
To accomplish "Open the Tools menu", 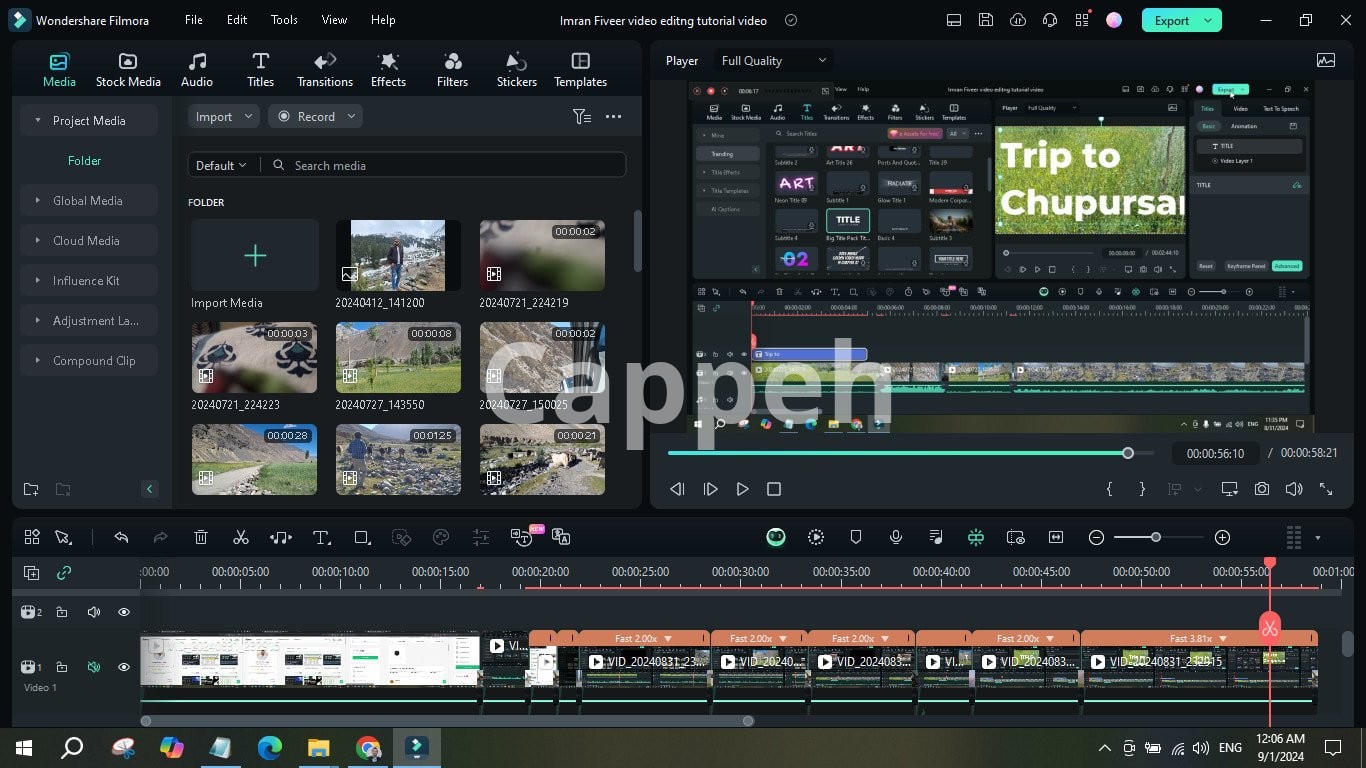I will point(284,20).
